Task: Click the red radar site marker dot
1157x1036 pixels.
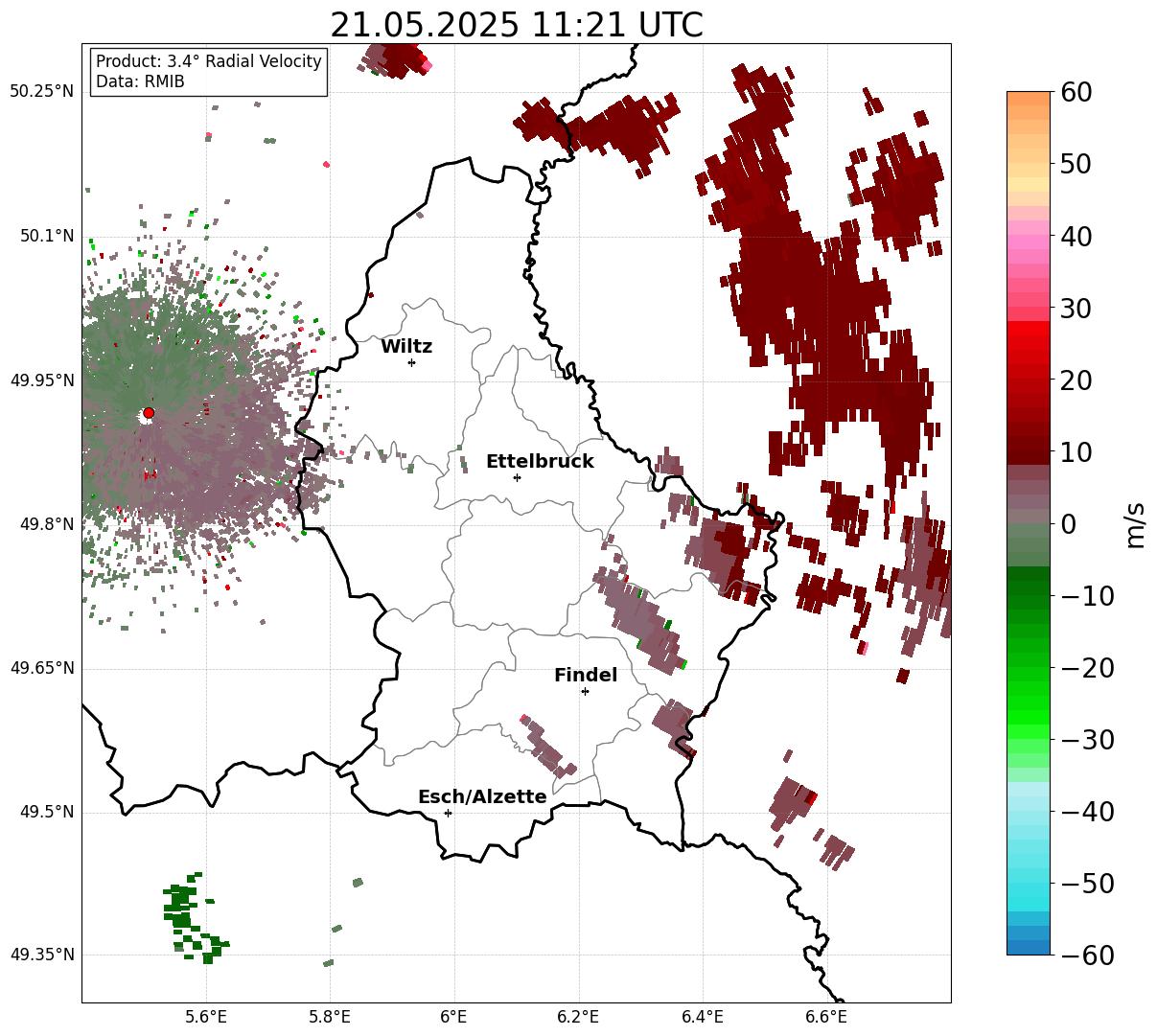Action: click(149, 413)
